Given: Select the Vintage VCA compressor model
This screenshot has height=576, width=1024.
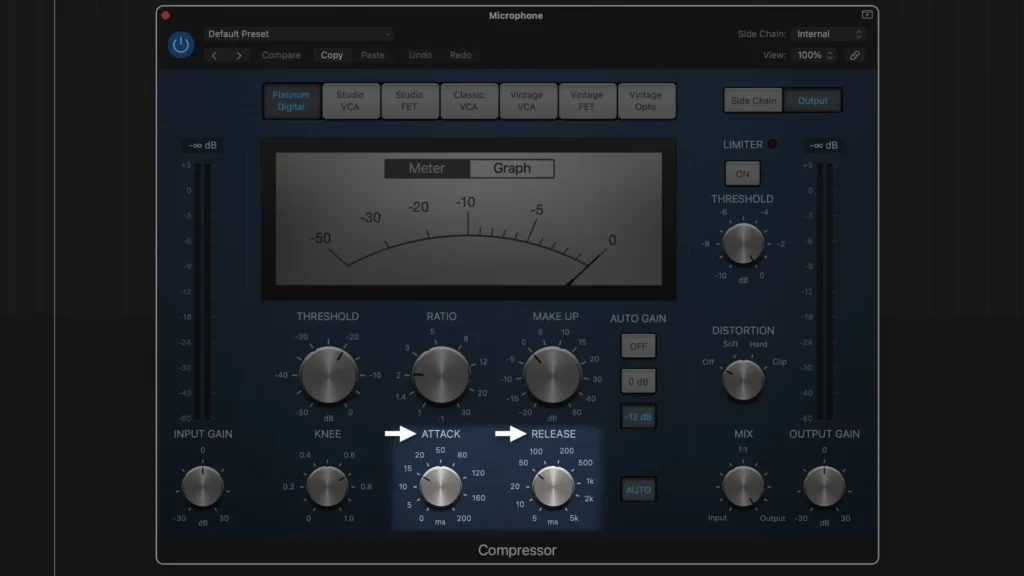Looking at the screenshot, I should click(528, 101).
